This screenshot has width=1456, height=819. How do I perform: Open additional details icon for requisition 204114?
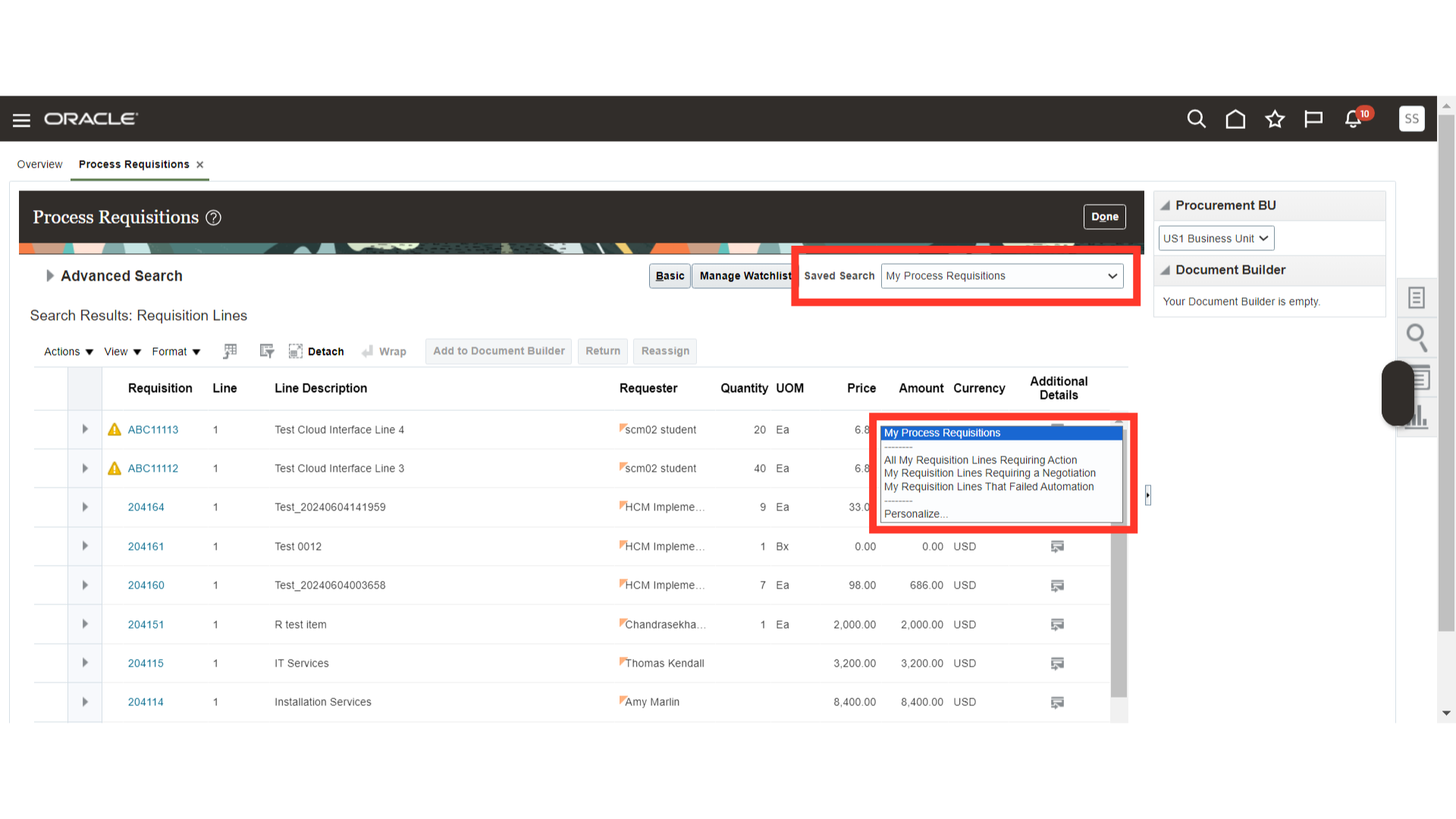(1057, 702)
